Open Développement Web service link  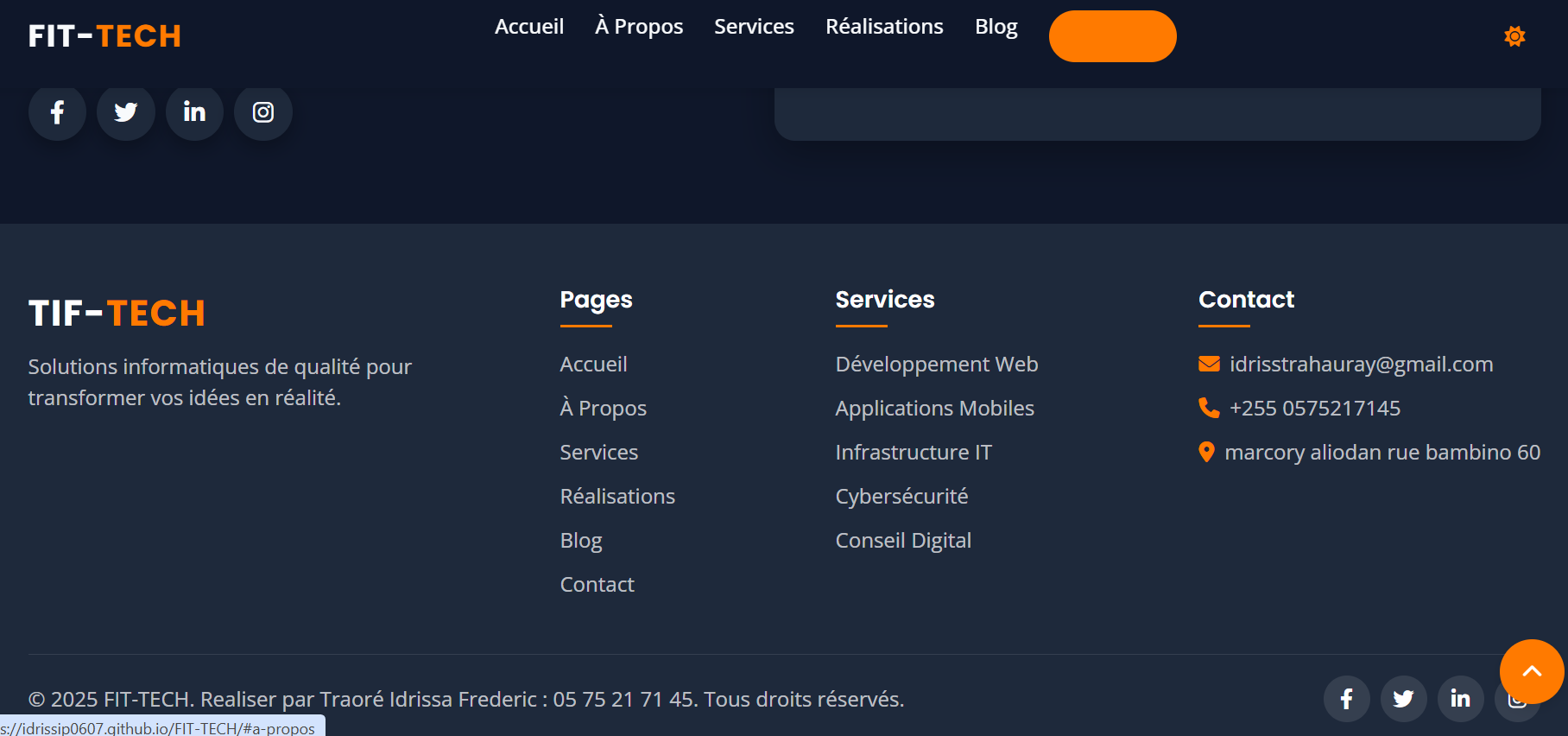pos(936,364)
